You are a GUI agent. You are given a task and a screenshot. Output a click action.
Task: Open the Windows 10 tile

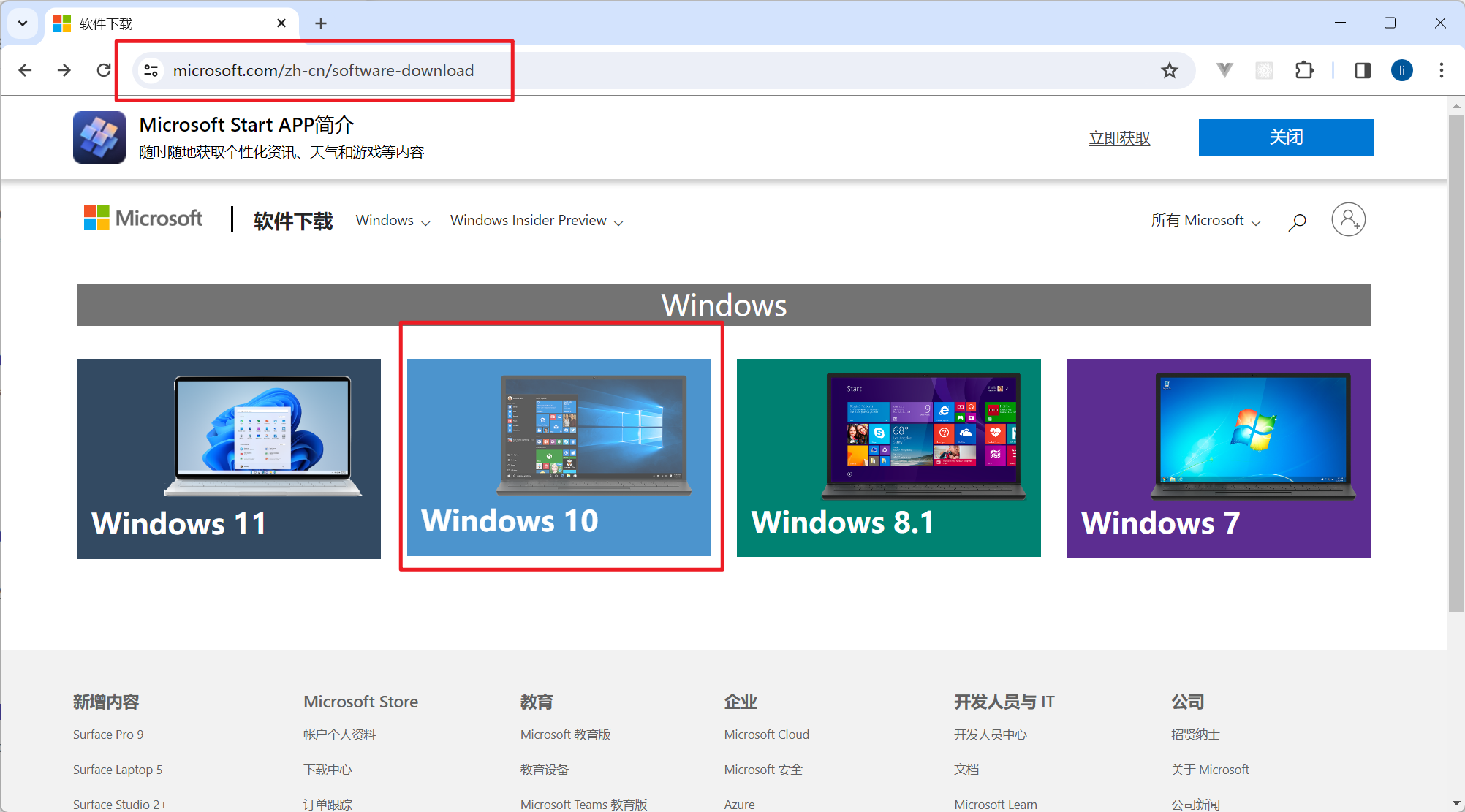click(x=559, y=458)
